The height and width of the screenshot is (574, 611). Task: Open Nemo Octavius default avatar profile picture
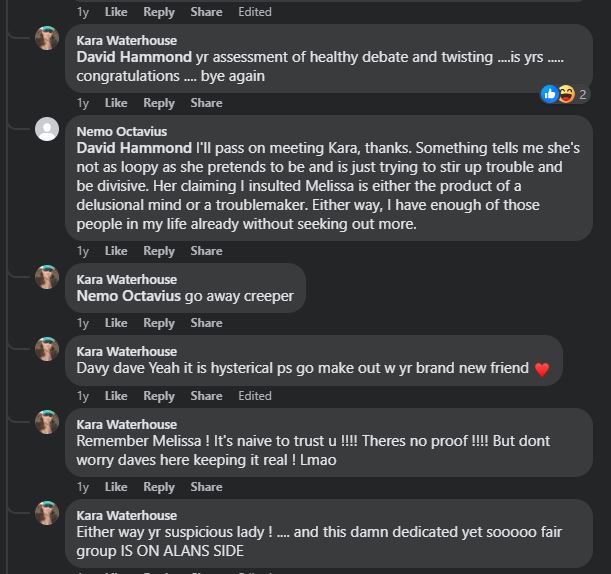point(47,129)
